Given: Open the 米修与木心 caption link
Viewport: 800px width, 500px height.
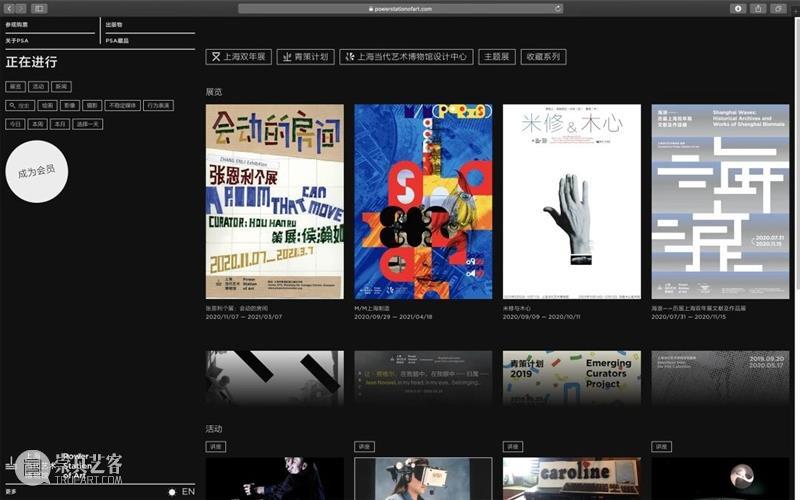Looking at the screenshot, I should 517,308.
